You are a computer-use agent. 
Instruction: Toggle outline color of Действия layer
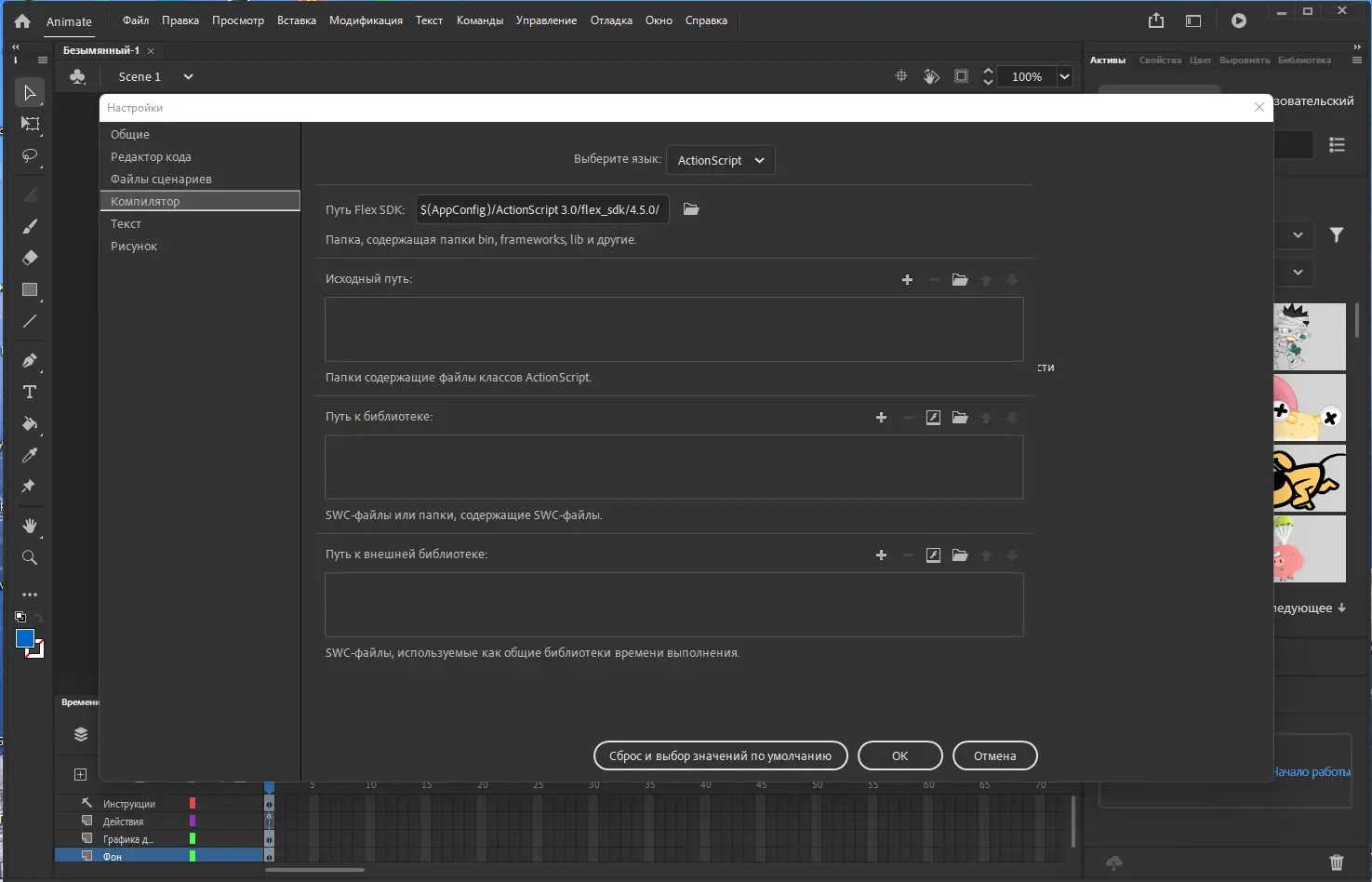point(193,821)
